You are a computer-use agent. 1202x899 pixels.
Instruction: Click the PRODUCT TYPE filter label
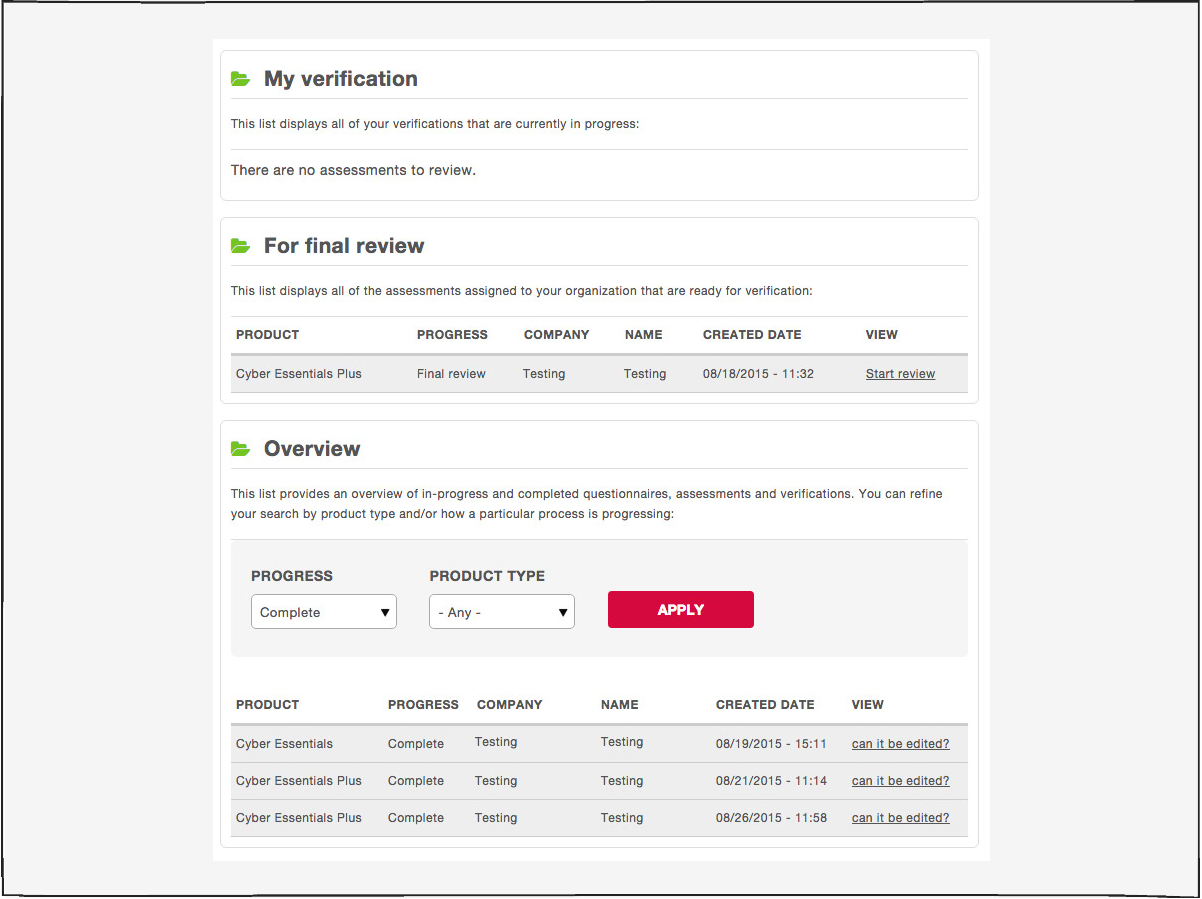point(487,576)
